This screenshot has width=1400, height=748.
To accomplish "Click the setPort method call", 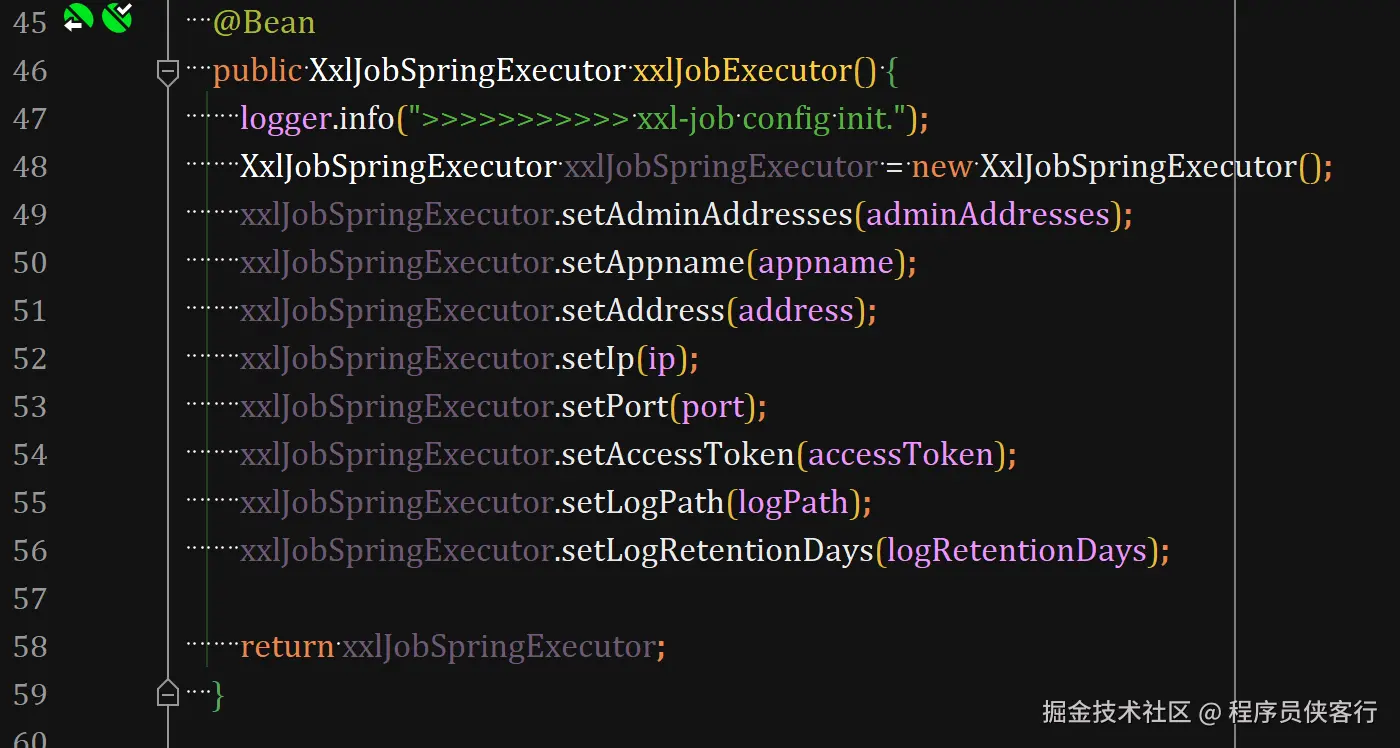I will [x=614, y=407].
